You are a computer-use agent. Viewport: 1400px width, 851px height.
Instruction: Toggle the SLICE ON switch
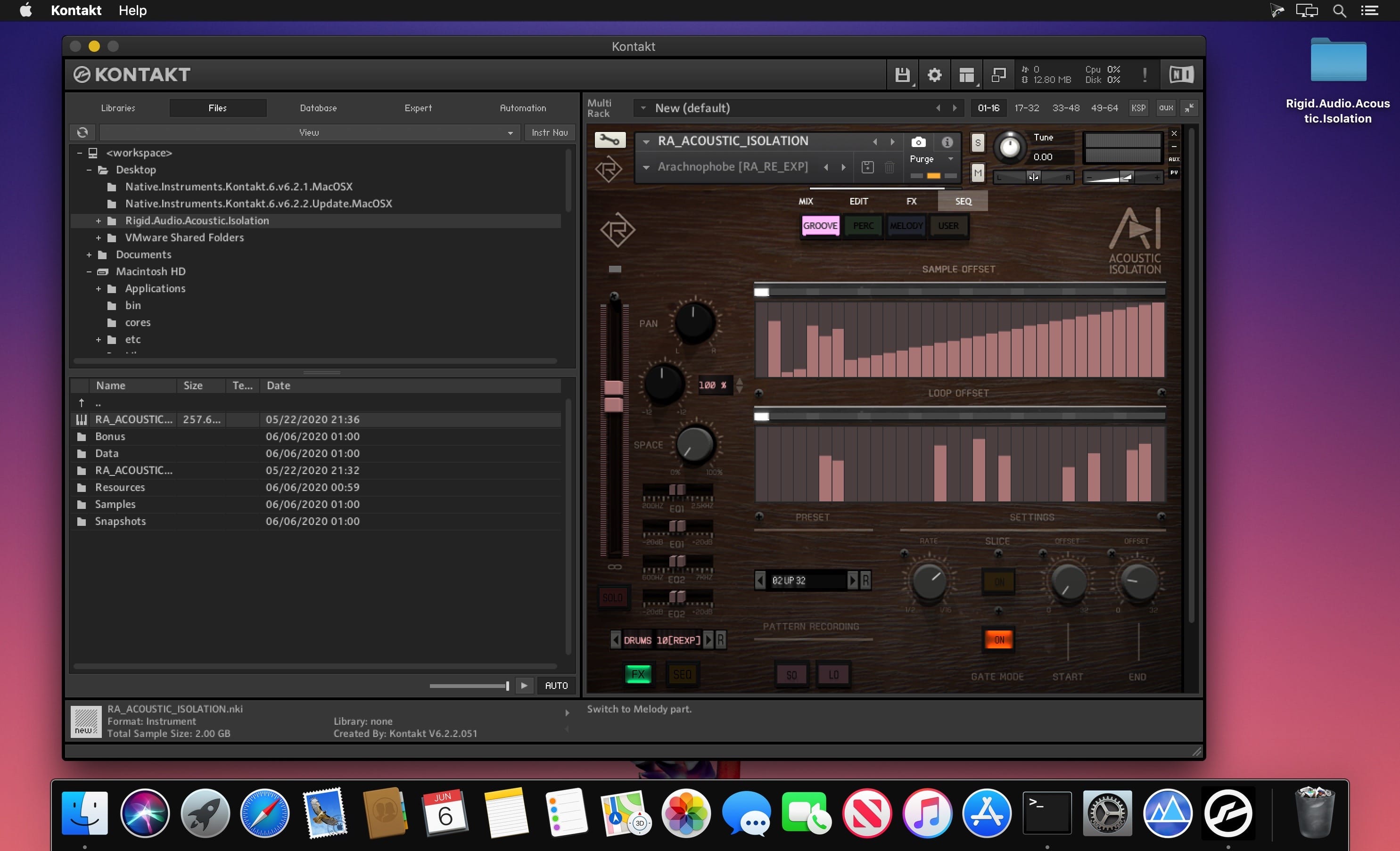(x=999, y=582)
